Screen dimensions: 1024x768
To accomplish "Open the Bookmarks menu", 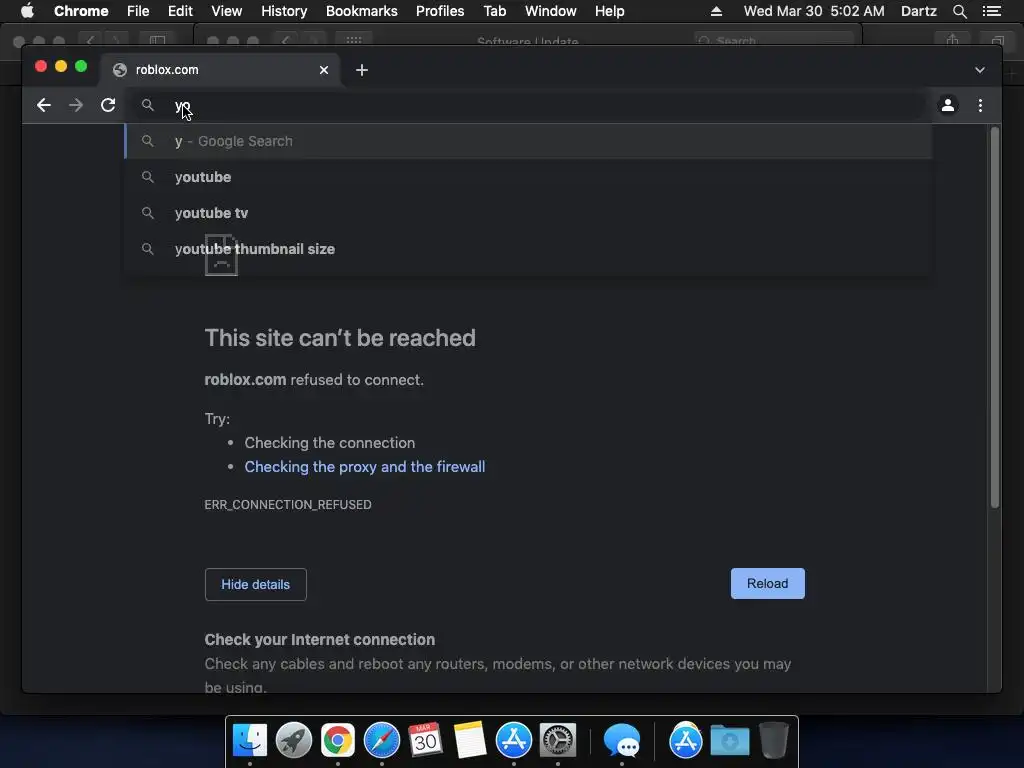I will coord(362,11).
